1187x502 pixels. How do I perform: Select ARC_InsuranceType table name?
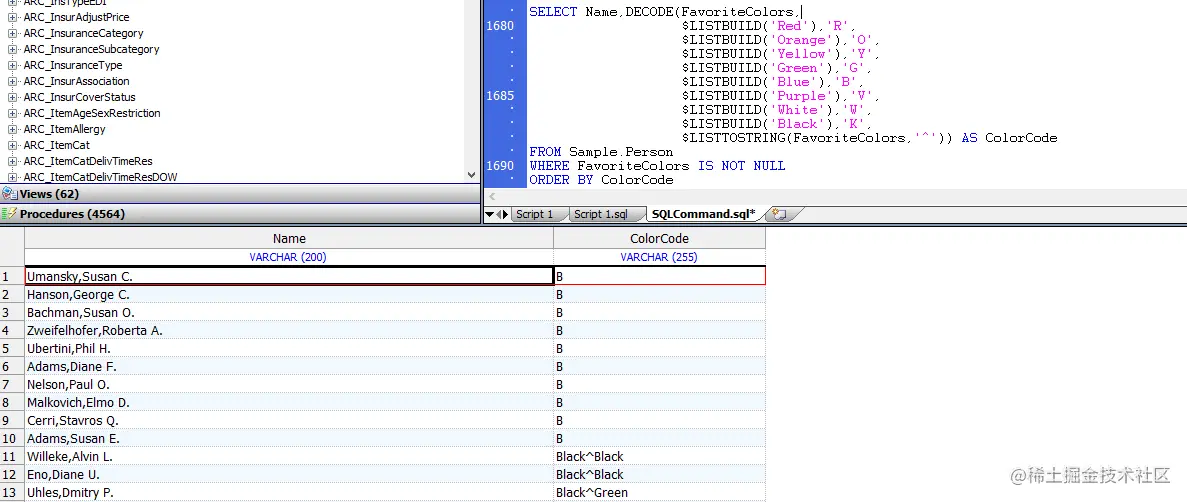point(73,65)
